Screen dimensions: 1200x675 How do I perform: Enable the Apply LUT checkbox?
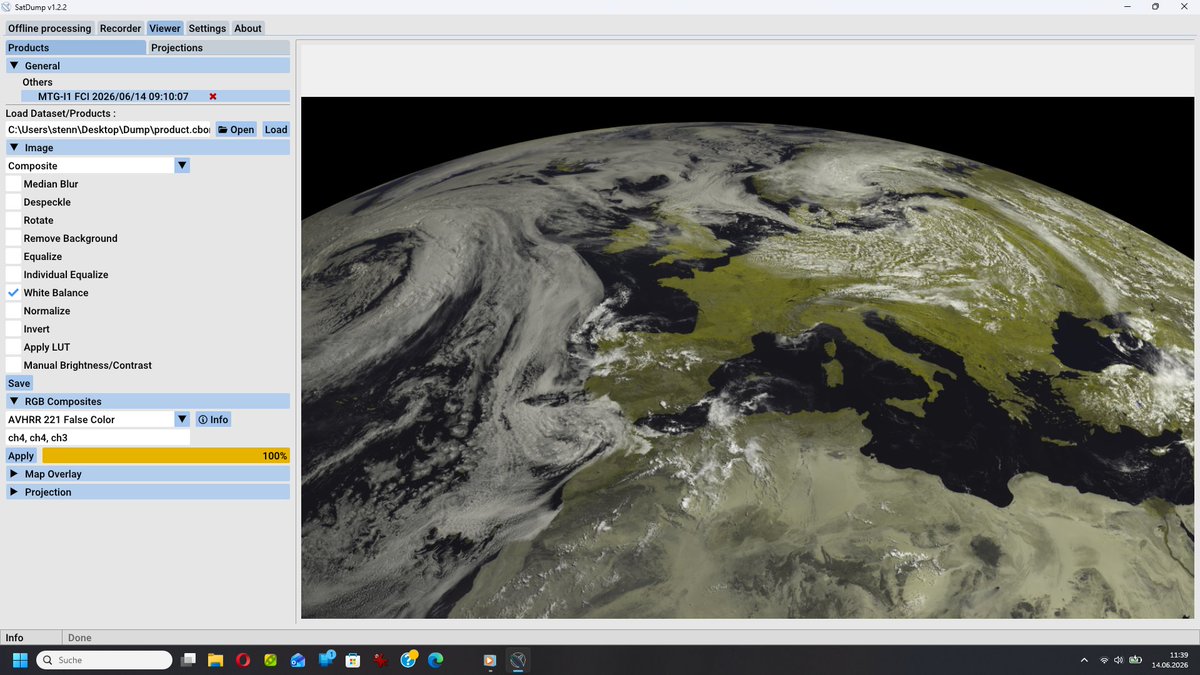tap(13, 347)
